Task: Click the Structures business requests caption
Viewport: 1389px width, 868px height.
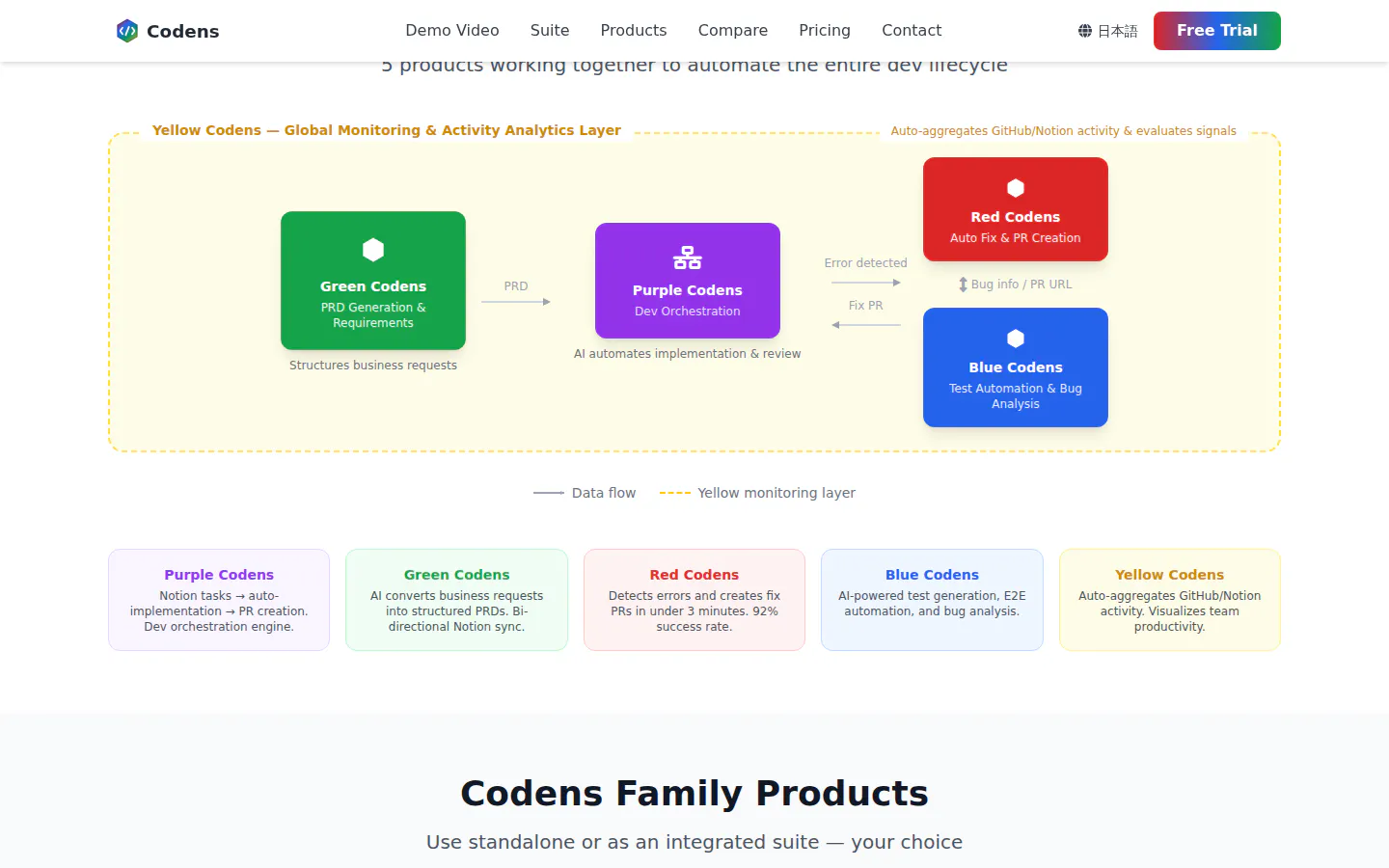Action: 373,366
